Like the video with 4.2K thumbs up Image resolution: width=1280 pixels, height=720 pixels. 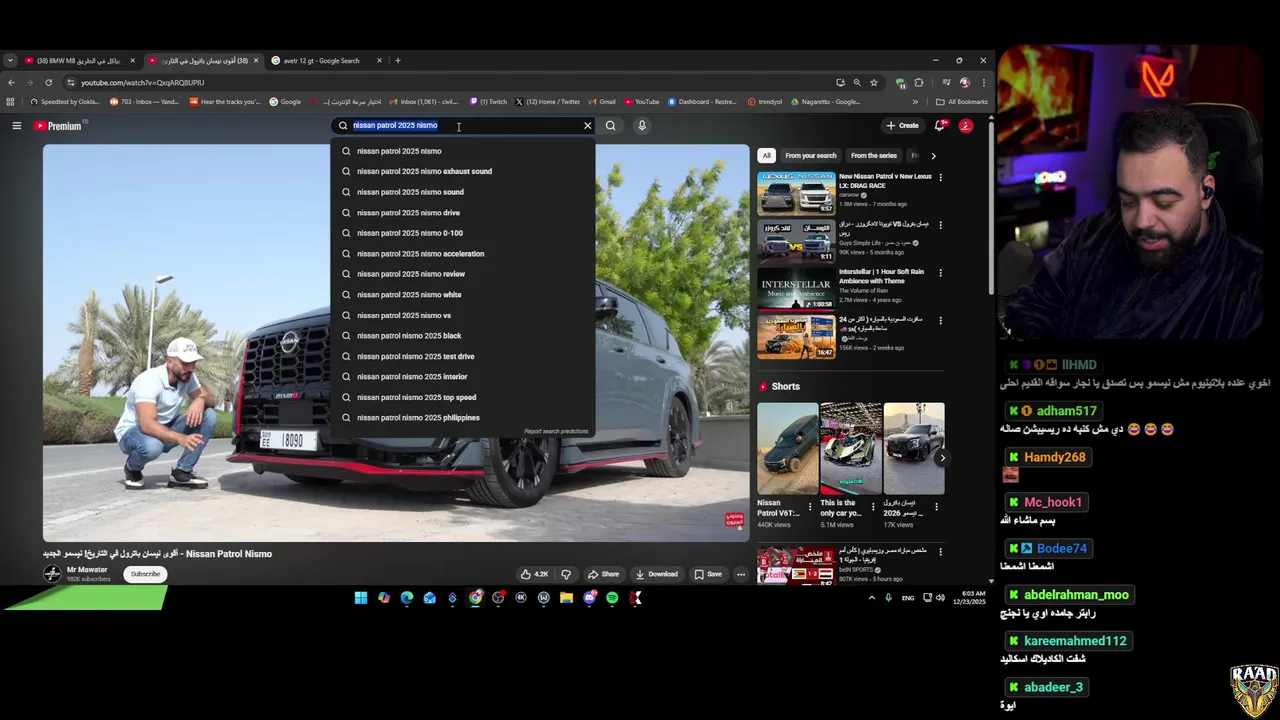pyautogui.click(x=534, y=574)
